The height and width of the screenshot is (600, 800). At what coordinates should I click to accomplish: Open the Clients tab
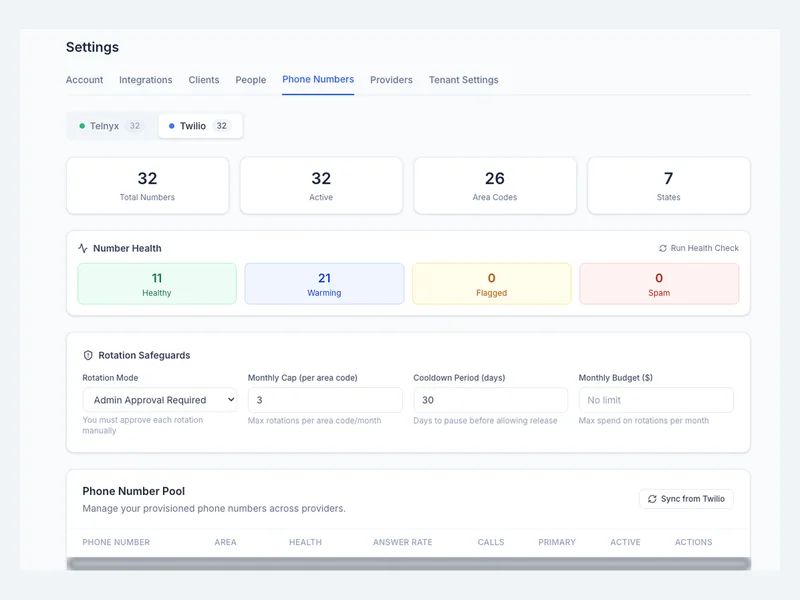click(x=204, y=80)
